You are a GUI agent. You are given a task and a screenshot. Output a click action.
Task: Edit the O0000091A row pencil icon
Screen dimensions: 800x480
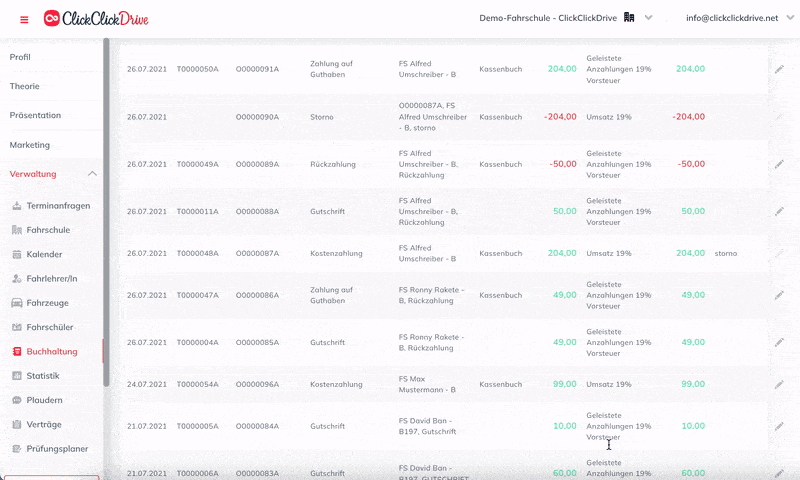779,69
